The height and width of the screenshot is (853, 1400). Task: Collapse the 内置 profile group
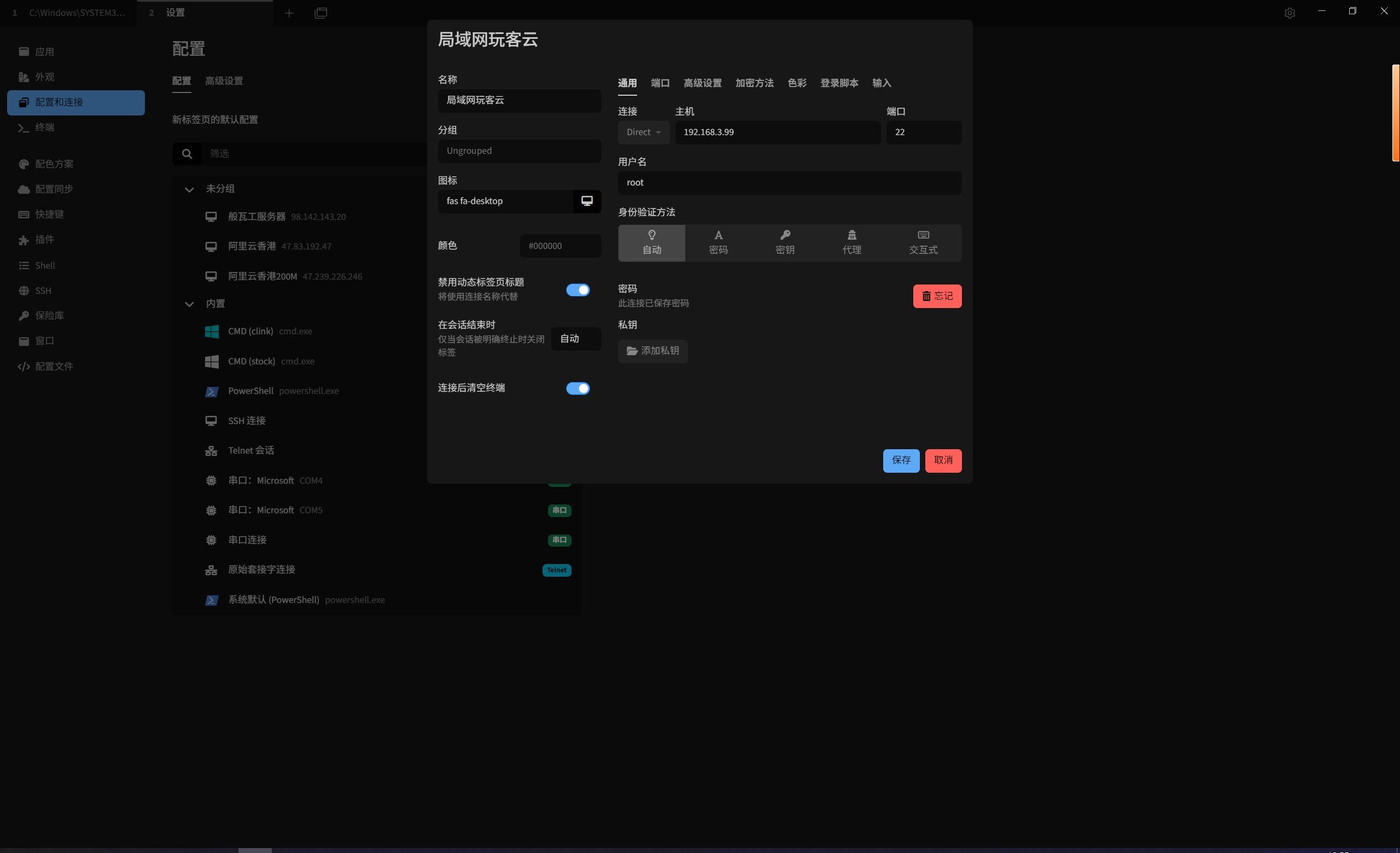[189, 304]
